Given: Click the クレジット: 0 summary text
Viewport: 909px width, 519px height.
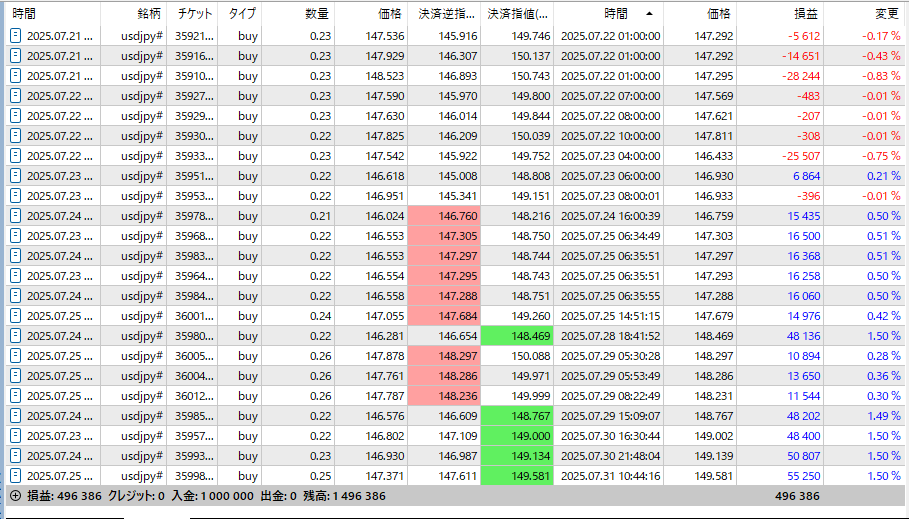Looking at the screenshot, I should pyautogui.click(x=136, y=496).
